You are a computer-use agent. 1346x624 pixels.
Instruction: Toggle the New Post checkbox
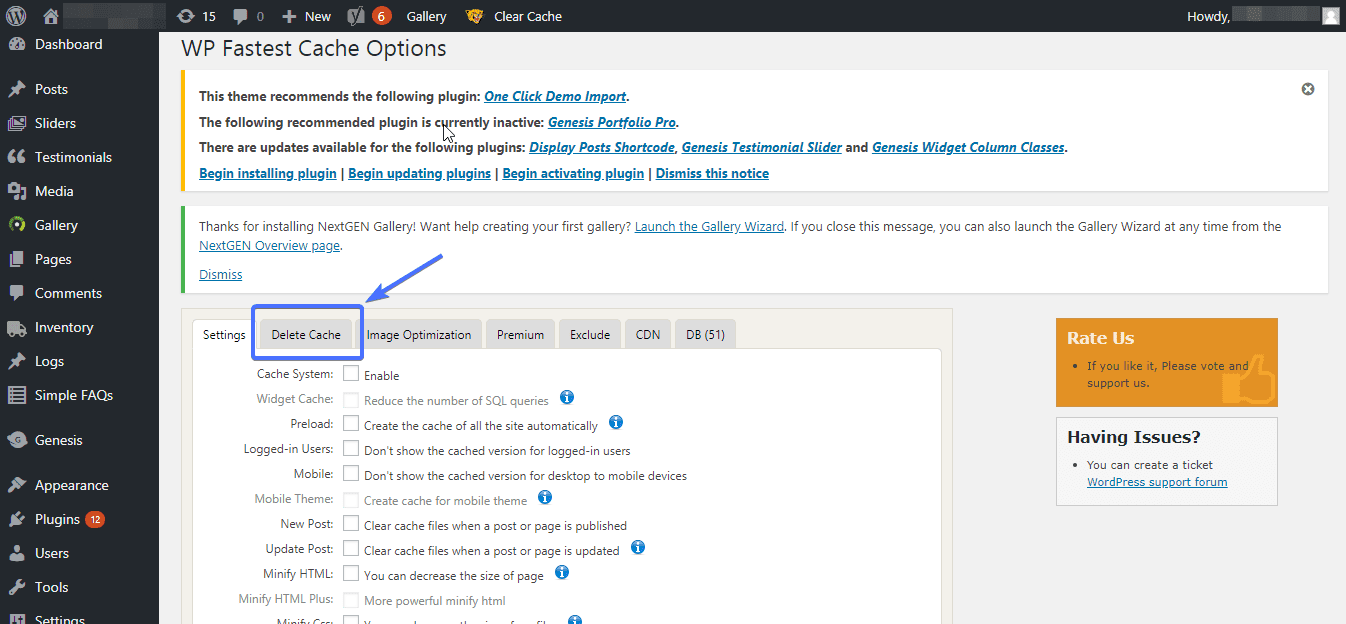click(351, 524)
